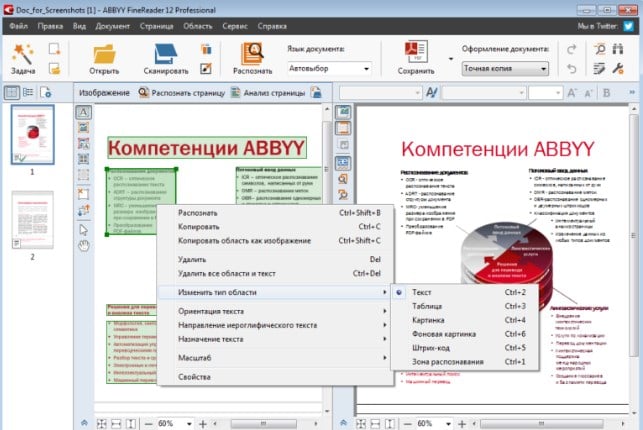The width and height of the screenshot is (643, 430).
Task: Click the Анализ страницы toolbar icon
Action: point(235,93)
